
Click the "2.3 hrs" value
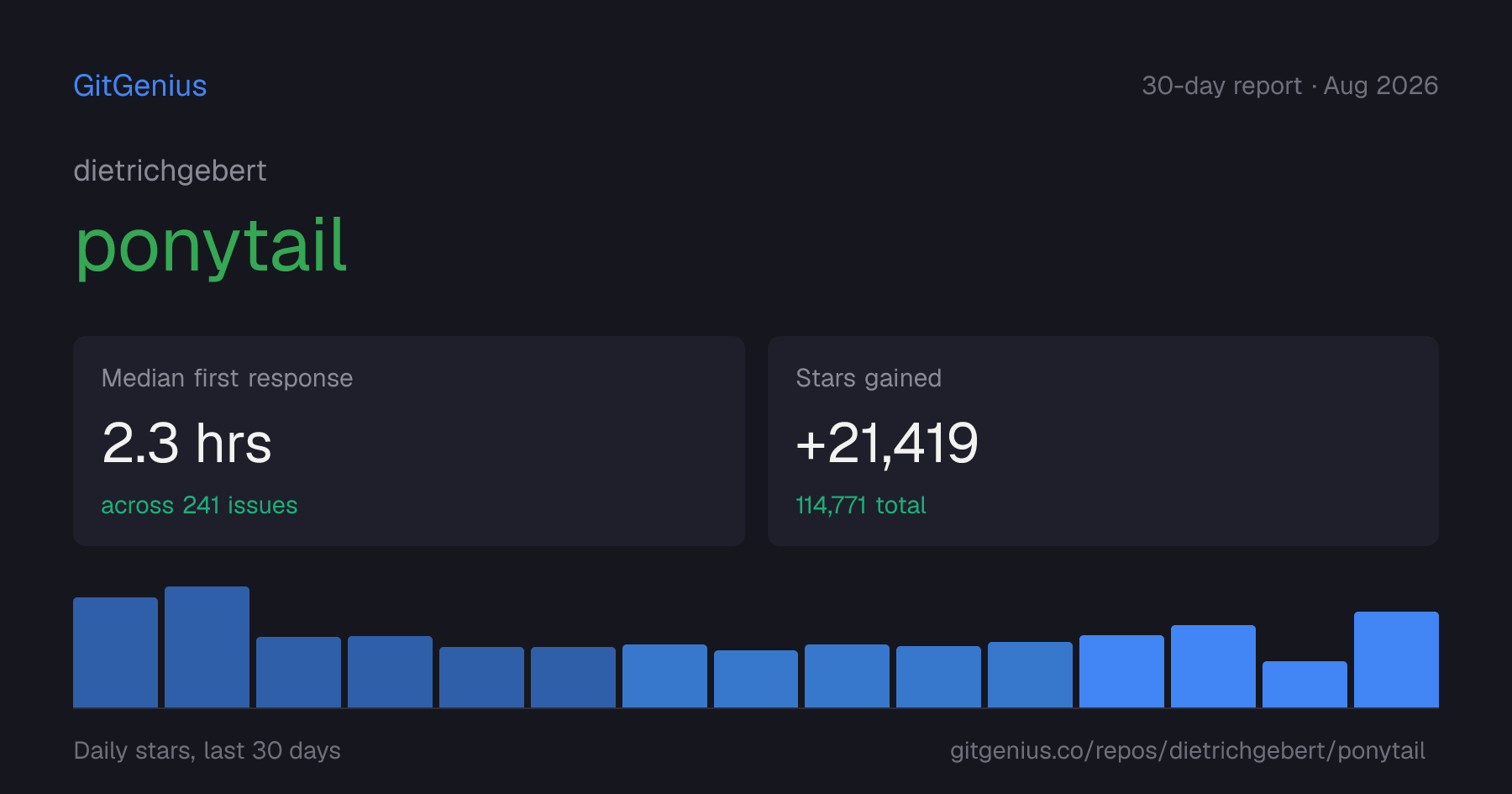pos(186,443)
